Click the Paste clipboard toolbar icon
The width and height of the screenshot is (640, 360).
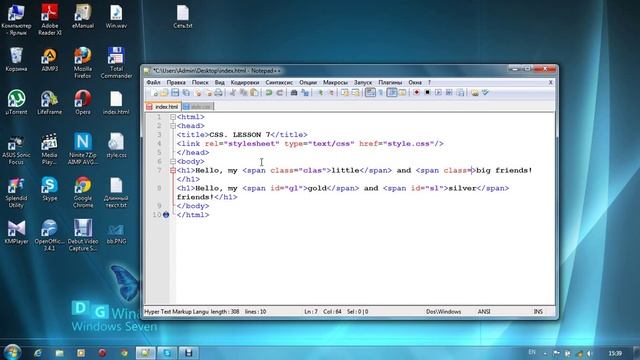[x=254, y=93]
